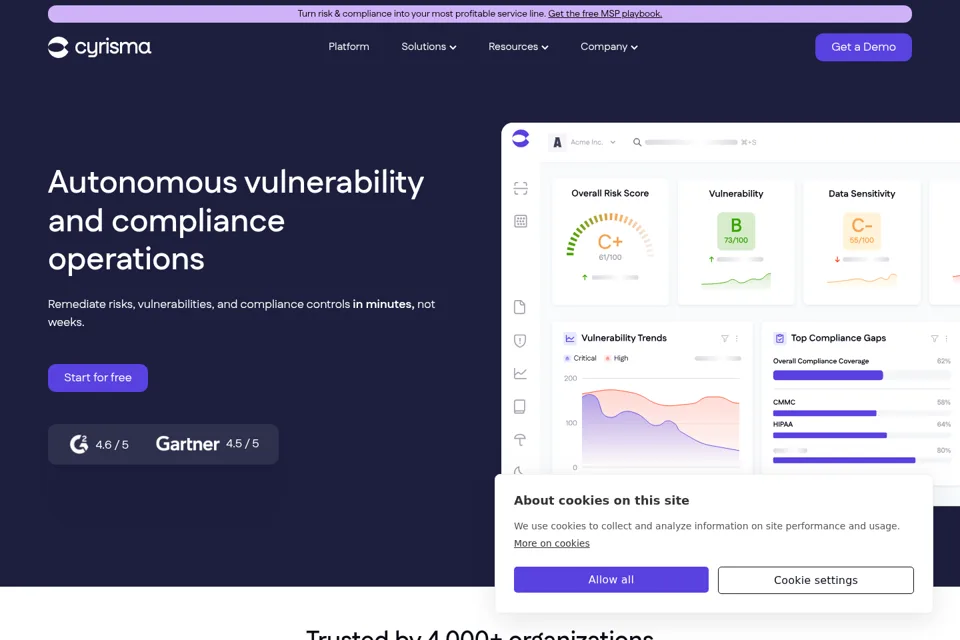
Task: Open the Platform menu item
Action: point(348,47)
